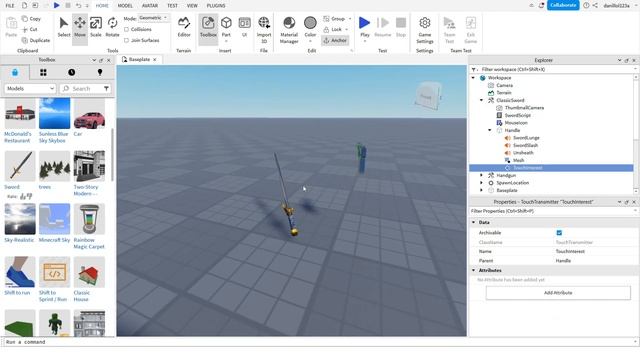Choose the Scale tool
Image resolution: width=640 pixels, height=360 pixels.
[96, 27]
